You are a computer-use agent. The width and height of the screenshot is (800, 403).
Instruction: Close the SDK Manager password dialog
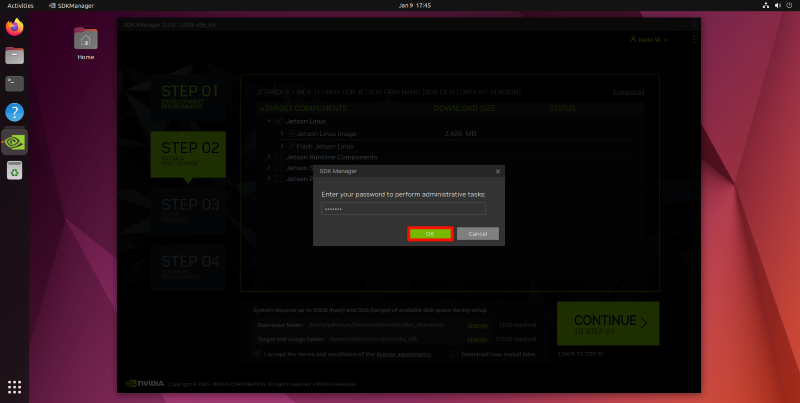pos(497,172)
